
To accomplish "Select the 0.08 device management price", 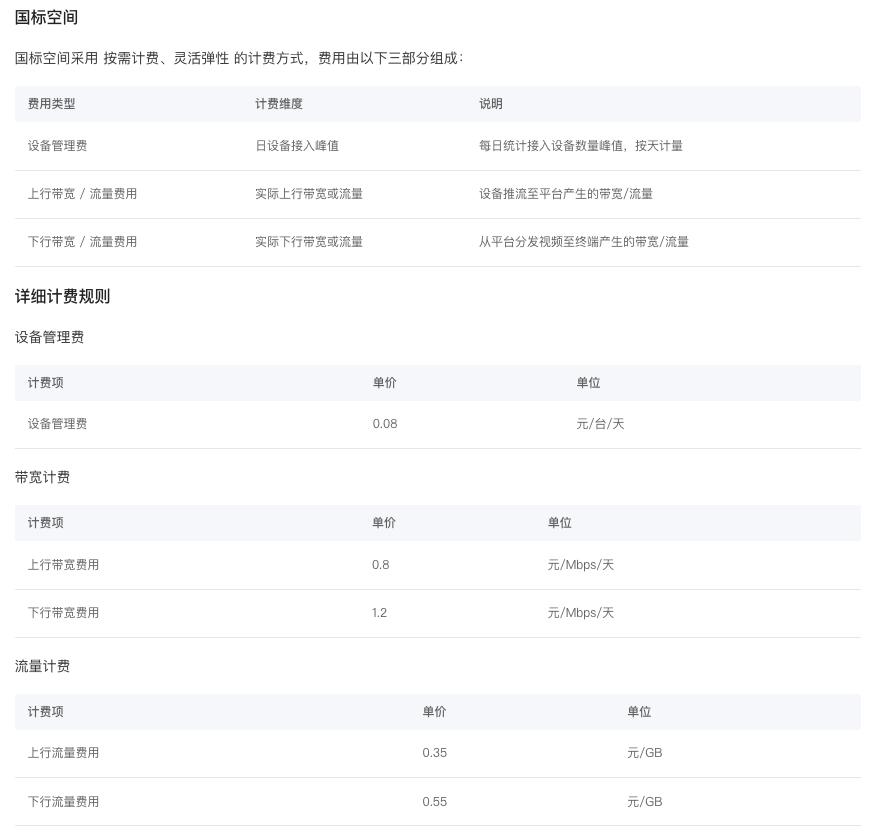I will 384,424.
